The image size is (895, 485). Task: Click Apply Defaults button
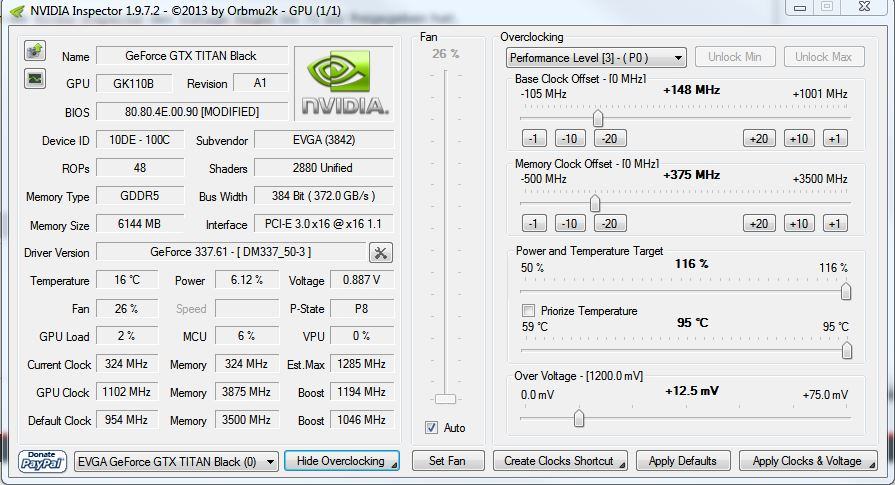(683, 461)
